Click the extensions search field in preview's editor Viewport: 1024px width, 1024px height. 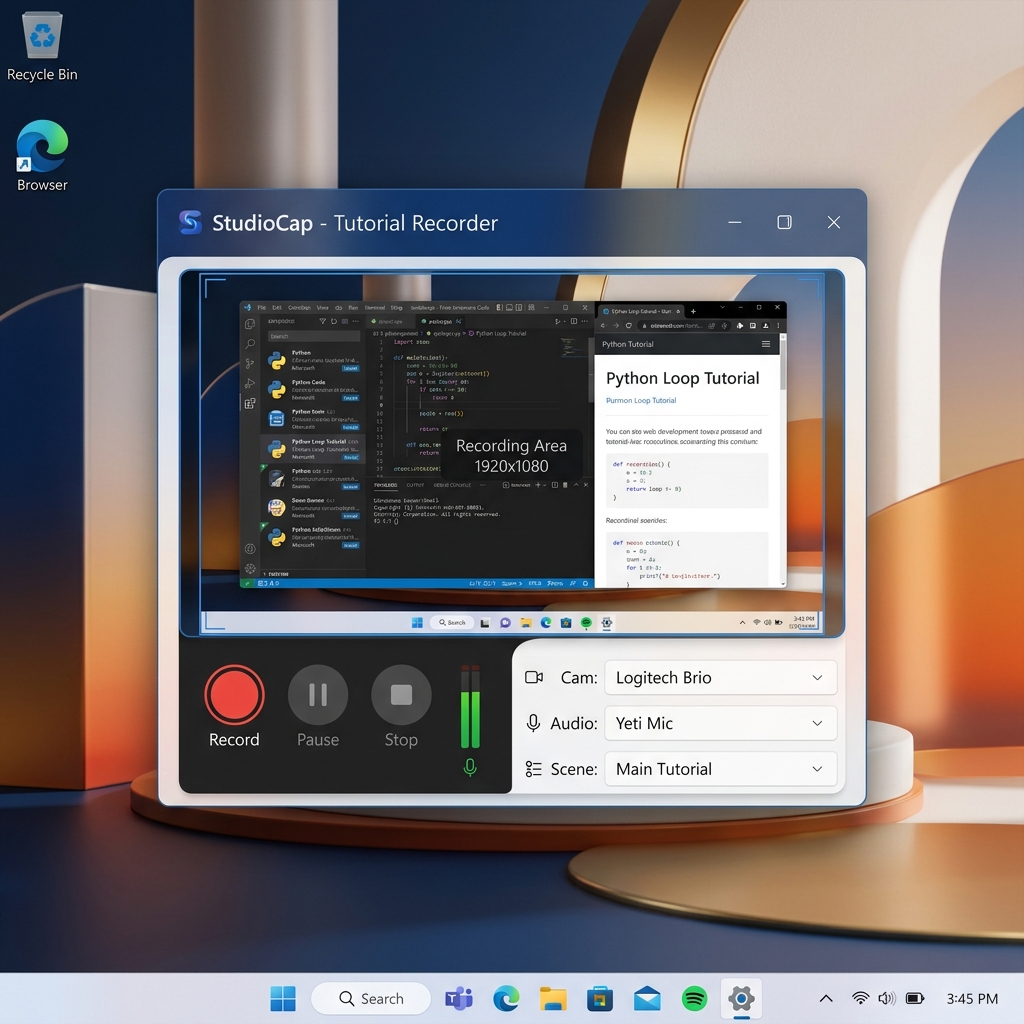313,336
